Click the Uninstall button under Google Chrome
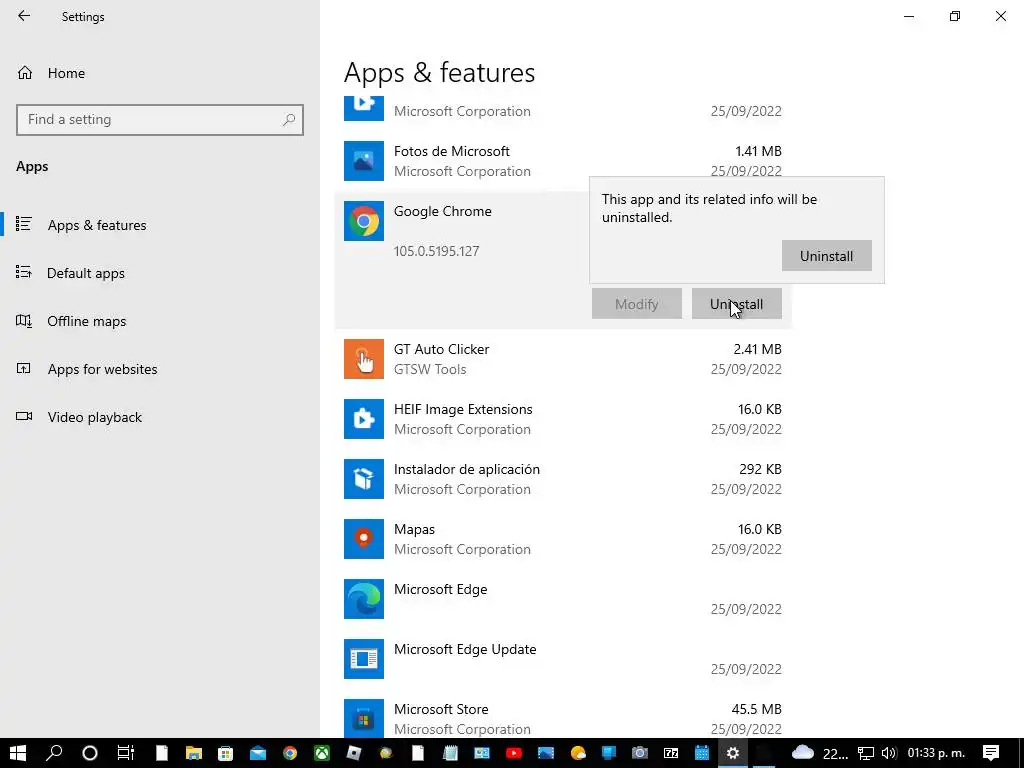Image resolution: width=1024 pixels, height=768 pixels. point(737,304)
